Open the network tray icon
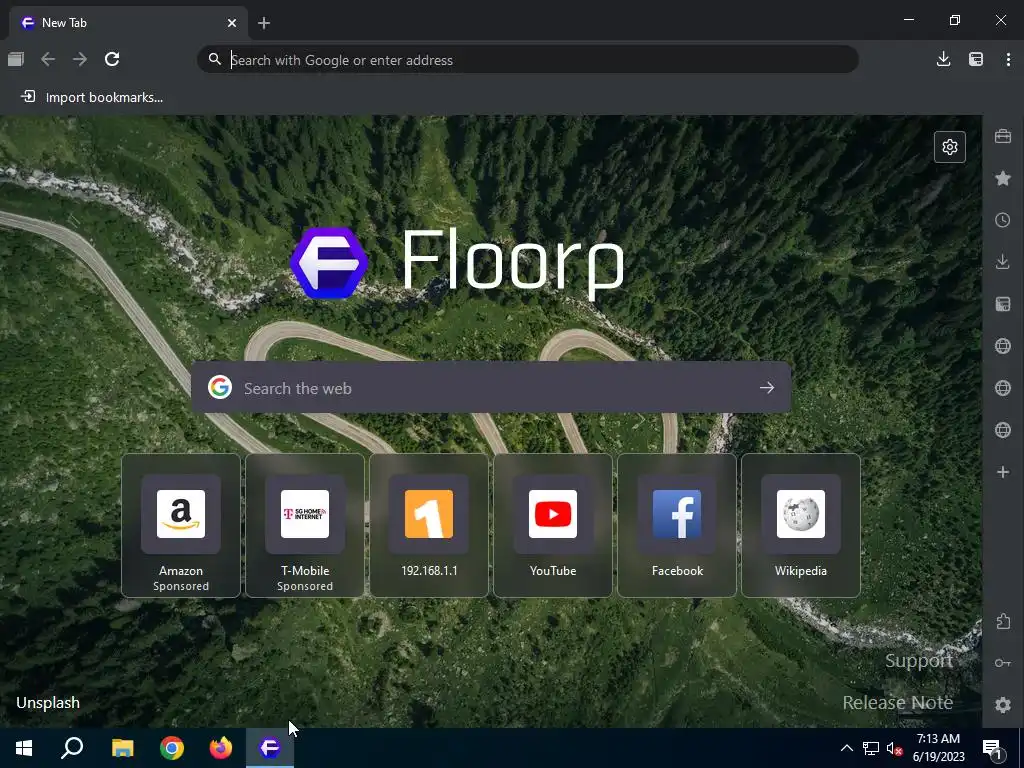The height and width of the screenshot is (768, 1024). pyautogui.click(x=871, y=748)
